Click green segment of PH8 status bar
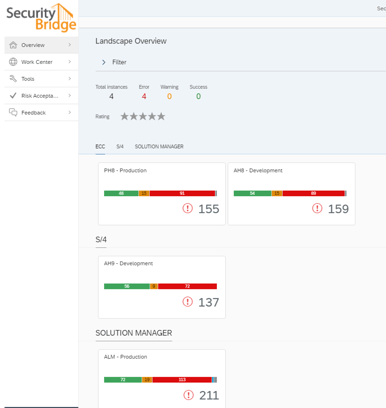The height and width of the screenshot is (408, 386). point(121,193)
